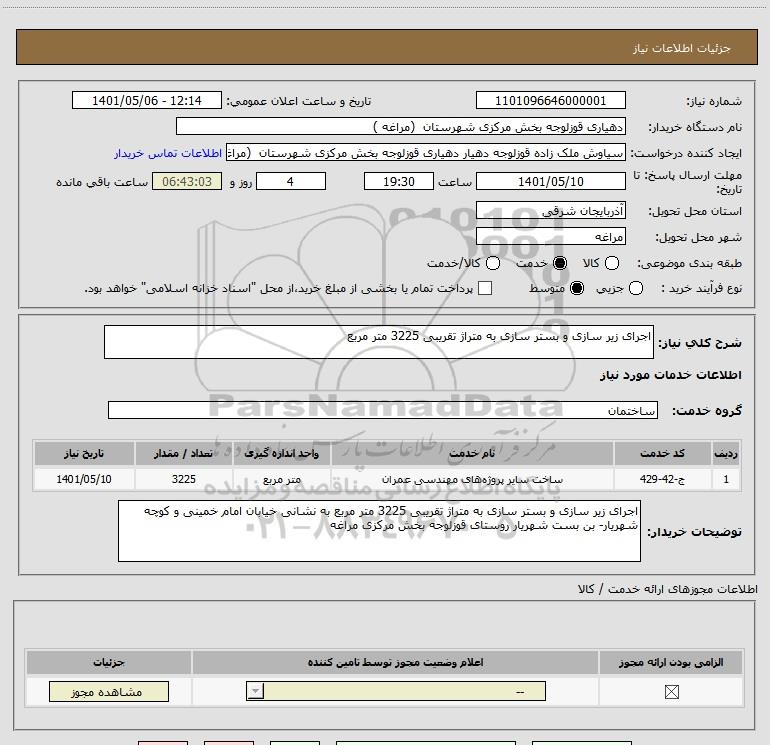Choose the جزیی purchase type

pyautogui.click(x=635, y=288)
